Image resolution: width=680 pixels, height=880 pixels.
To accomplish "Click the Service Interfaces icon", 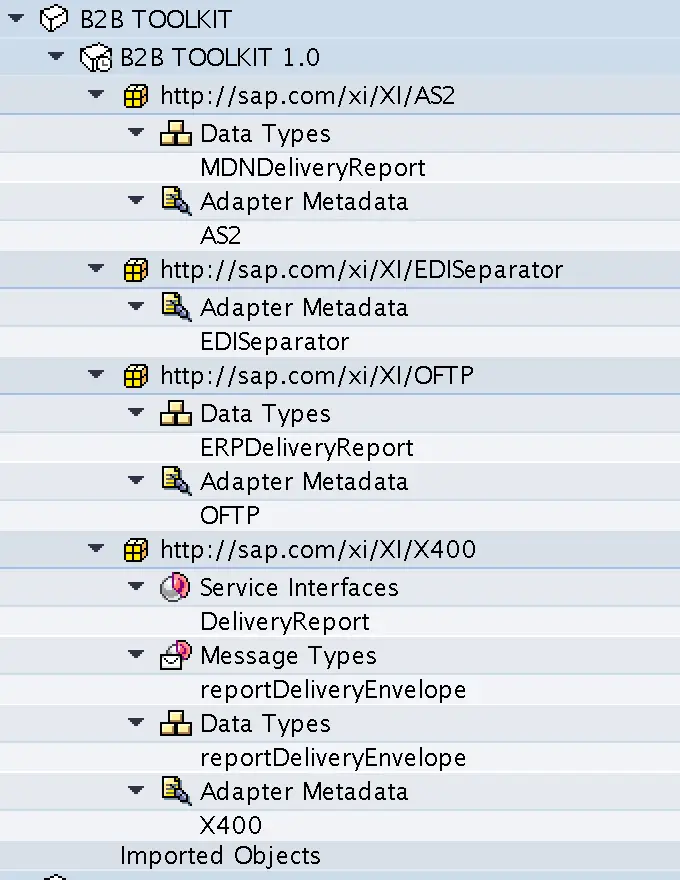I will [175, 587].
